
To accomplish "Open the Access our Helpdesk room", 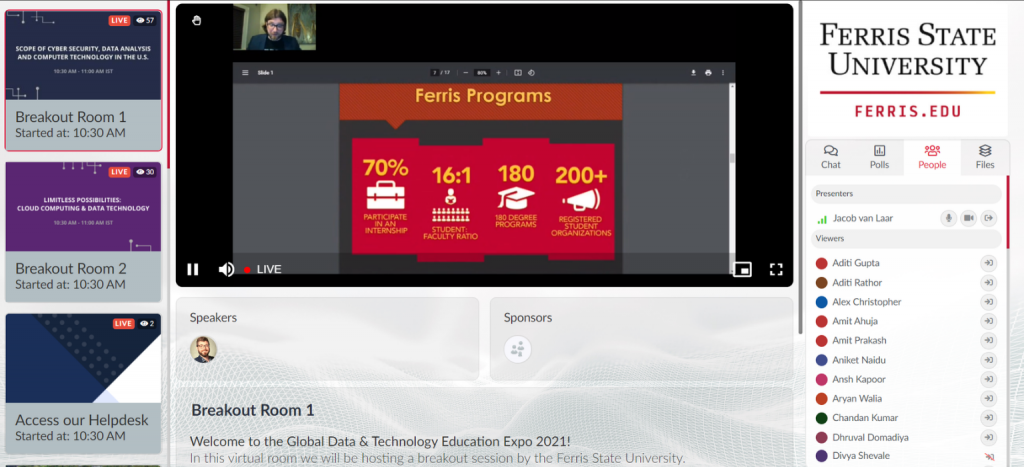I will [x=83, y=383].
